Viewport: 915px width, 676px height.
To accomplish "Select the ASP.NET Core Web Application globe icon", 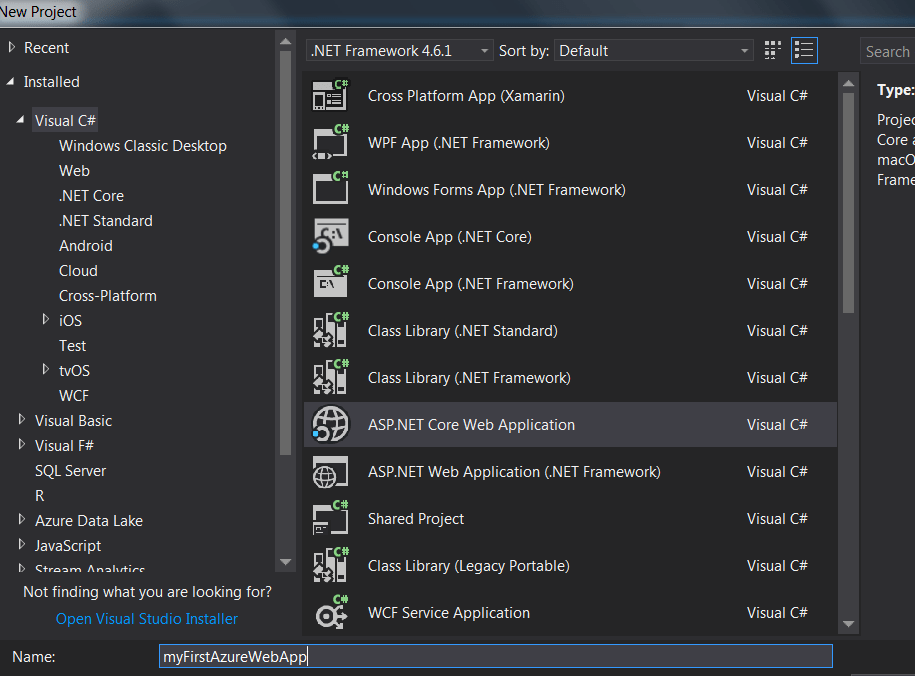I will click(330, 425).
